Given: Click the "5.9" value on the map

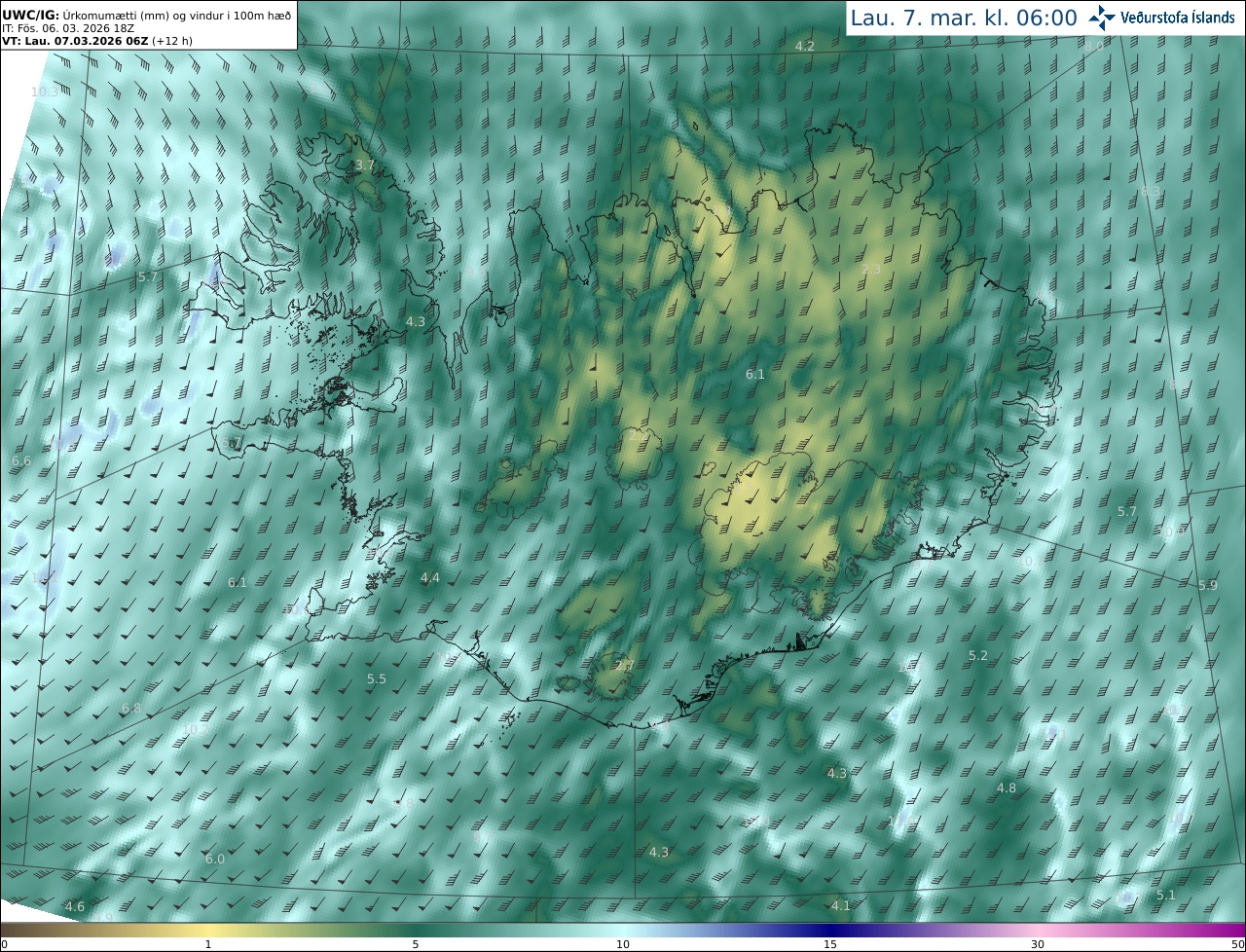Looking at the screenshot, I should (1208, 585).
